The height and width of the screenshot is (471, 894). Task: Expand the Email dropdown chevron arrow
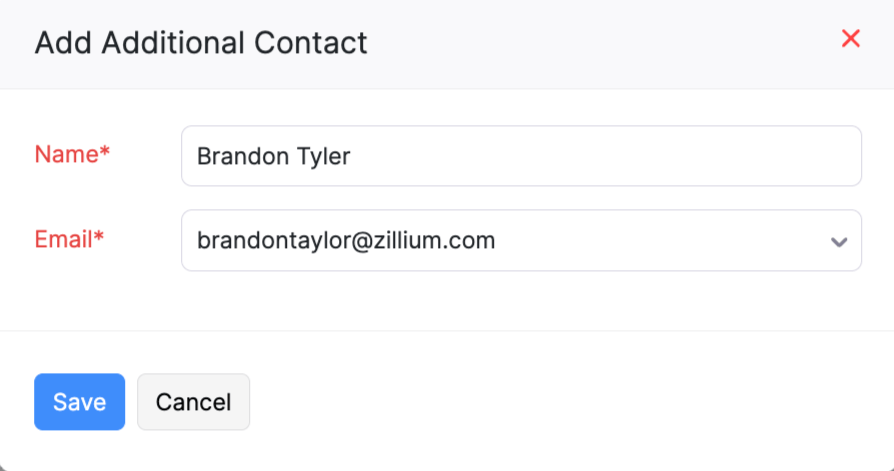point(839,241)
